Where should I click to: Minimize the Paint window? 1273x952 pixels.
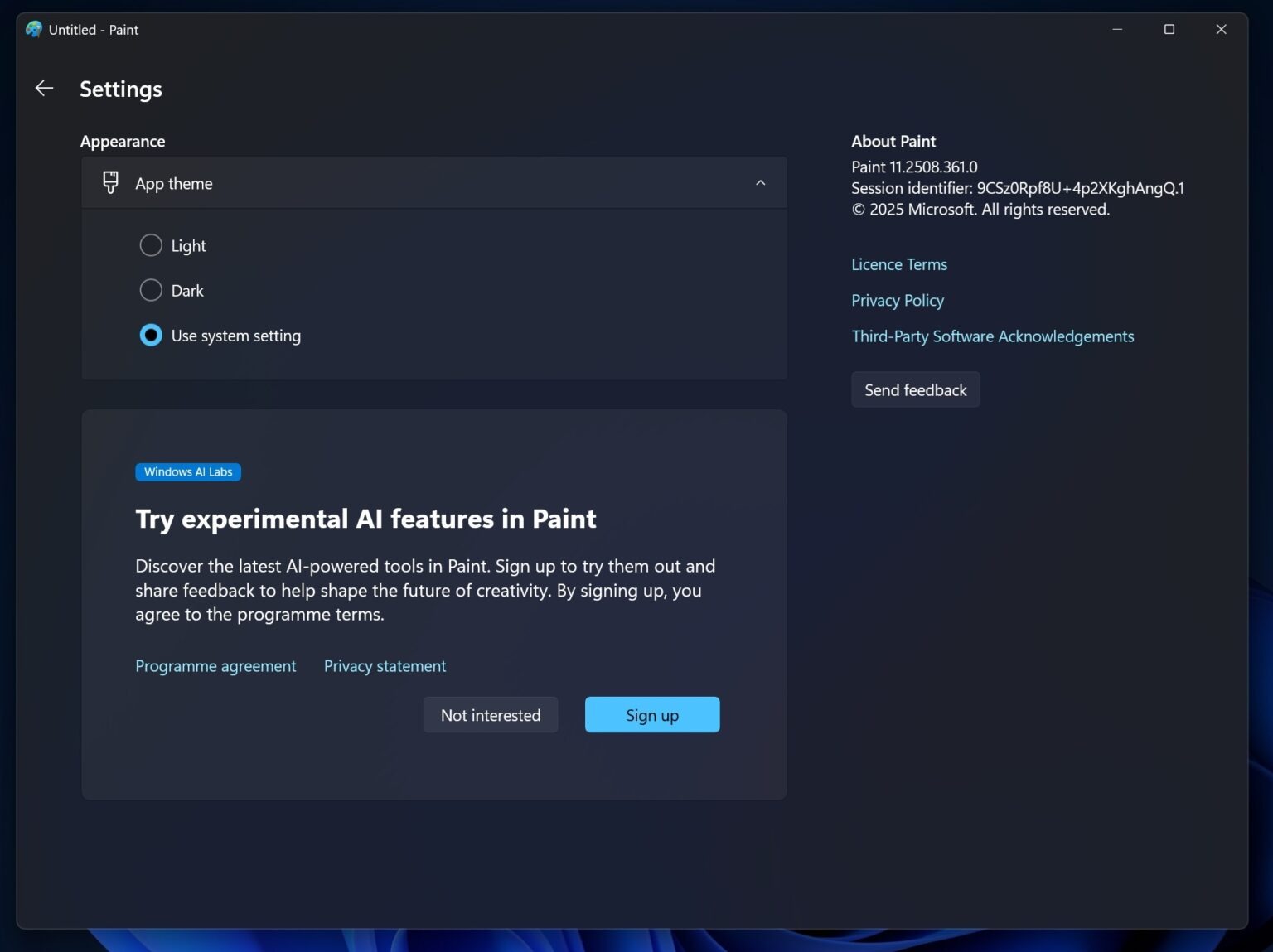tap(1117, 29)
